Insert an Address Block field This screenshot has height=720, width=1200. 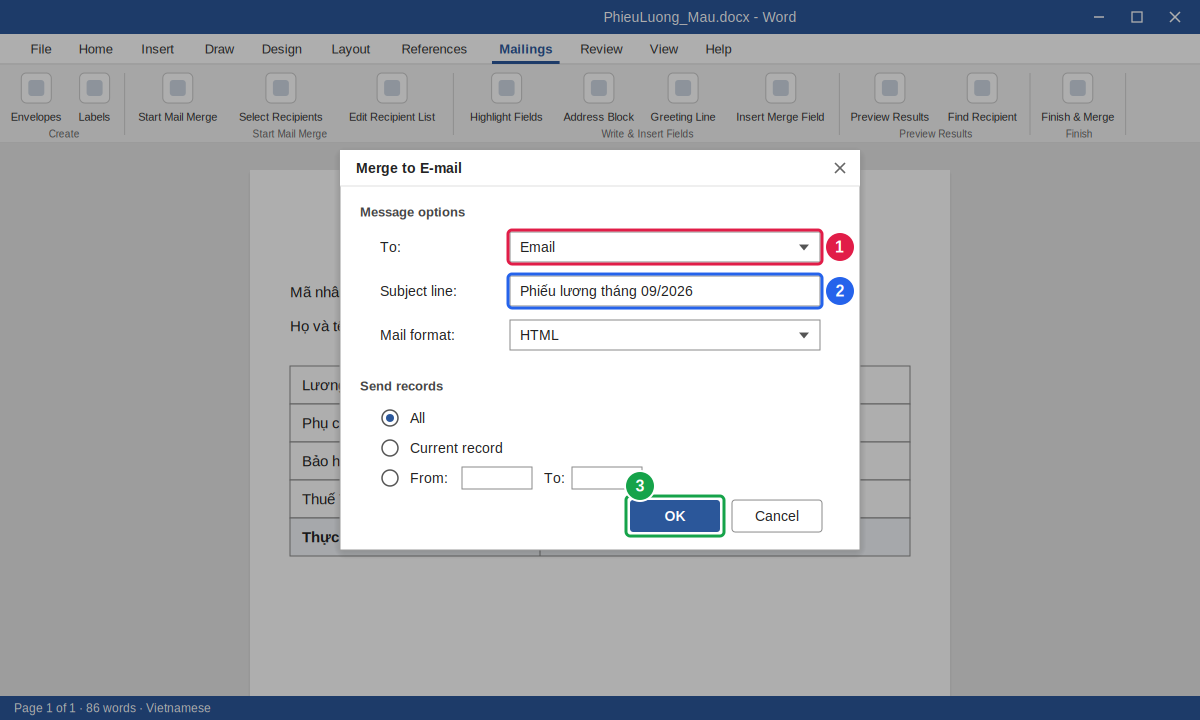[599, 98]
